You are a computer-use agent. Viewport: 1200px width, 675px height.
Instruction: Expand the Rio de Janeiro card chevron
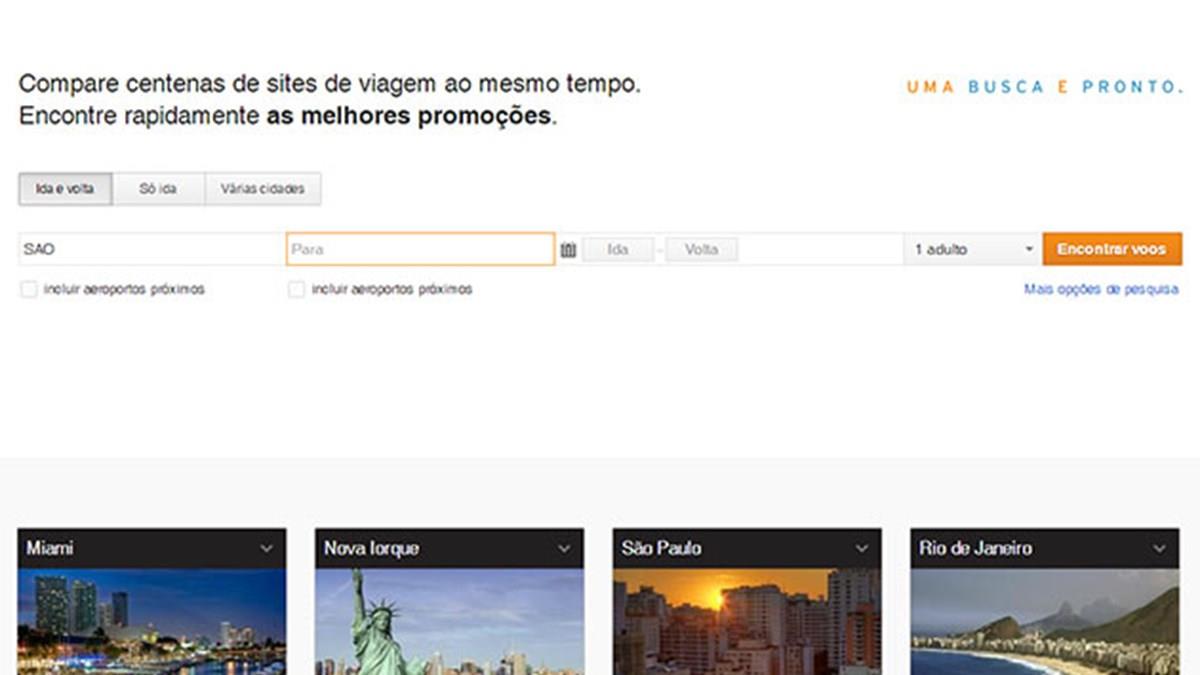[1159, 549]
